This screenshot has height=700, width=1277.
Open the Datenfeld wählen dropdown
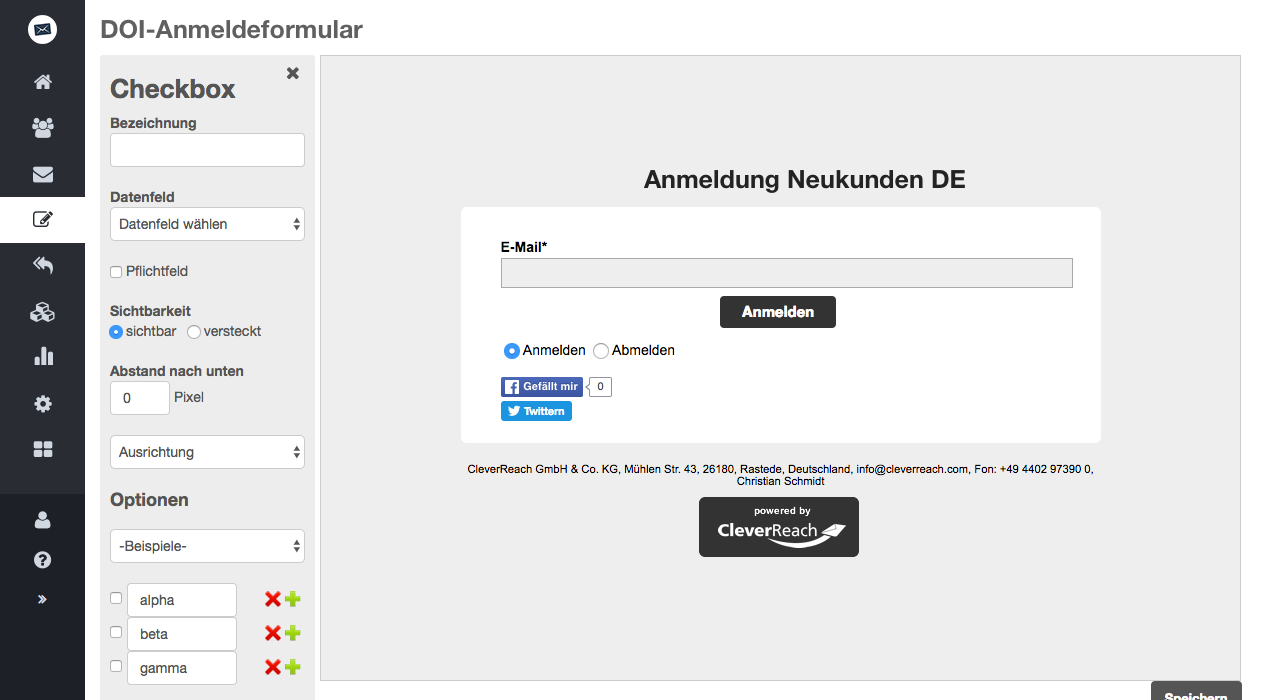207,224
